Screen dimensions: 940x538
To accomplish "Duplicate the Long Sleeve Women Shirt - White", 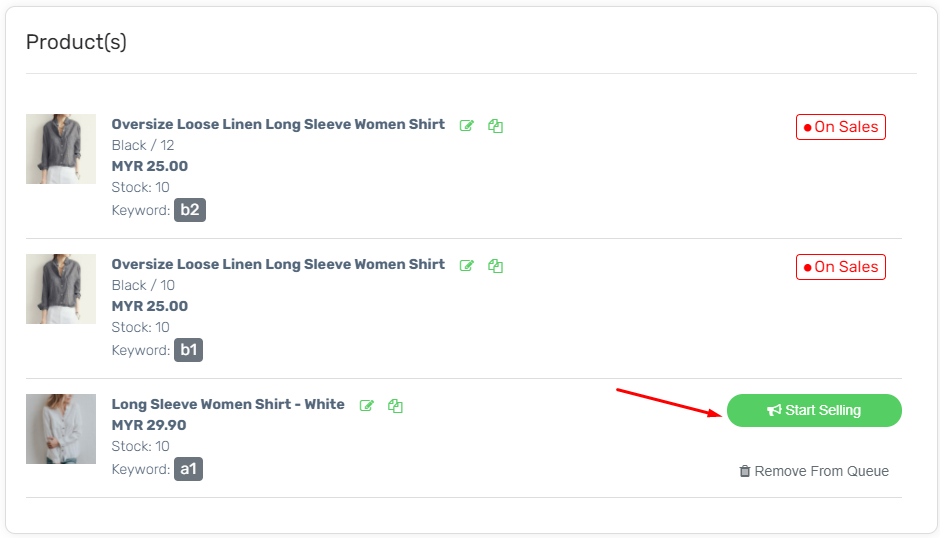I will [x=396, y=406].
